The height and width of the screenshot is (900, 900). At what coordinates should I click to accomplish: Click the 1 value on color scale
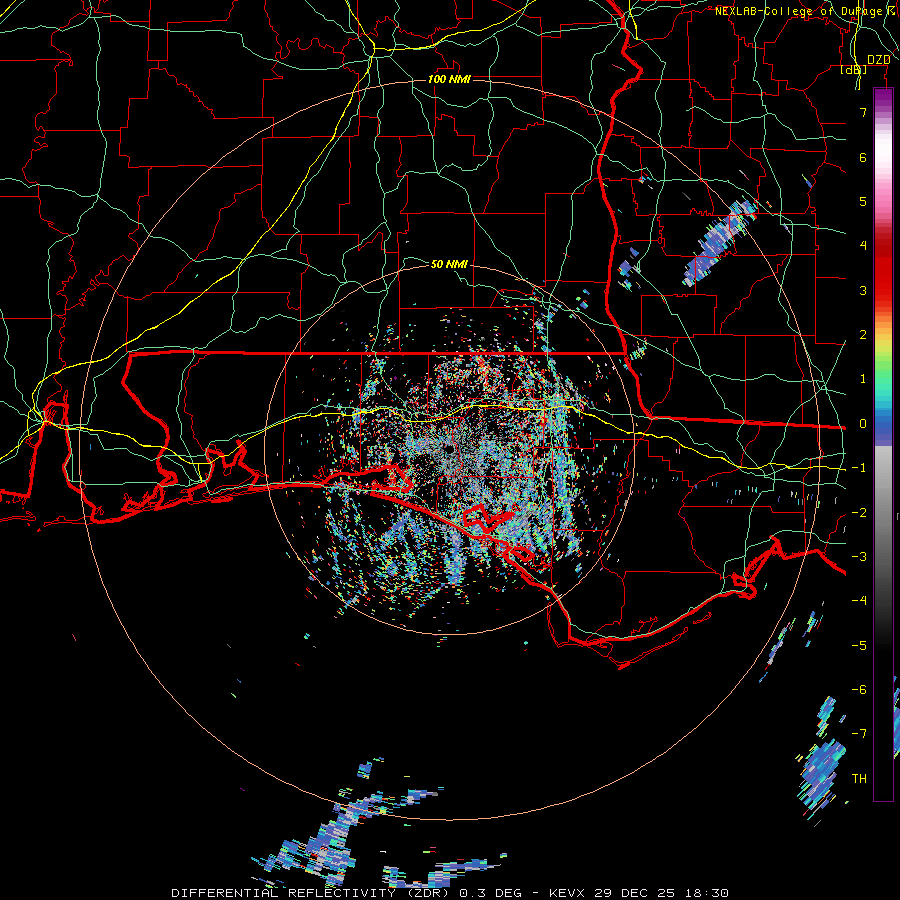(x=863, y=379)
